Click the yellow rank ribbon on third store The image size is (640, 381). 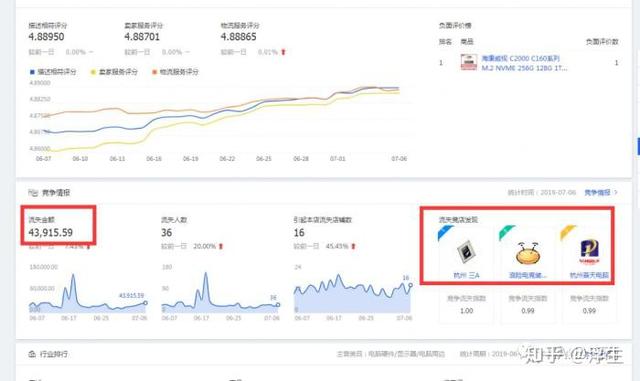[568, 233]
